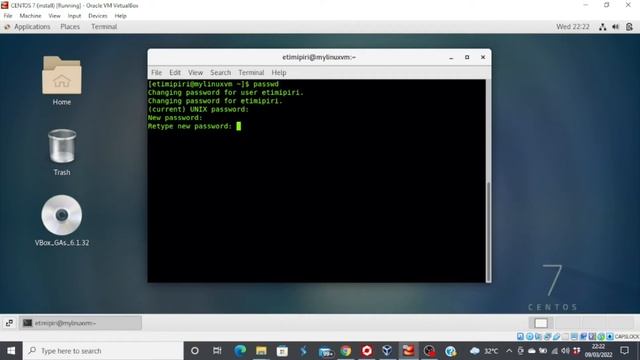This screenshot has height=360, width=640.
Task: Open VirtualBox Help menu
Action: (x=120, y=16)
